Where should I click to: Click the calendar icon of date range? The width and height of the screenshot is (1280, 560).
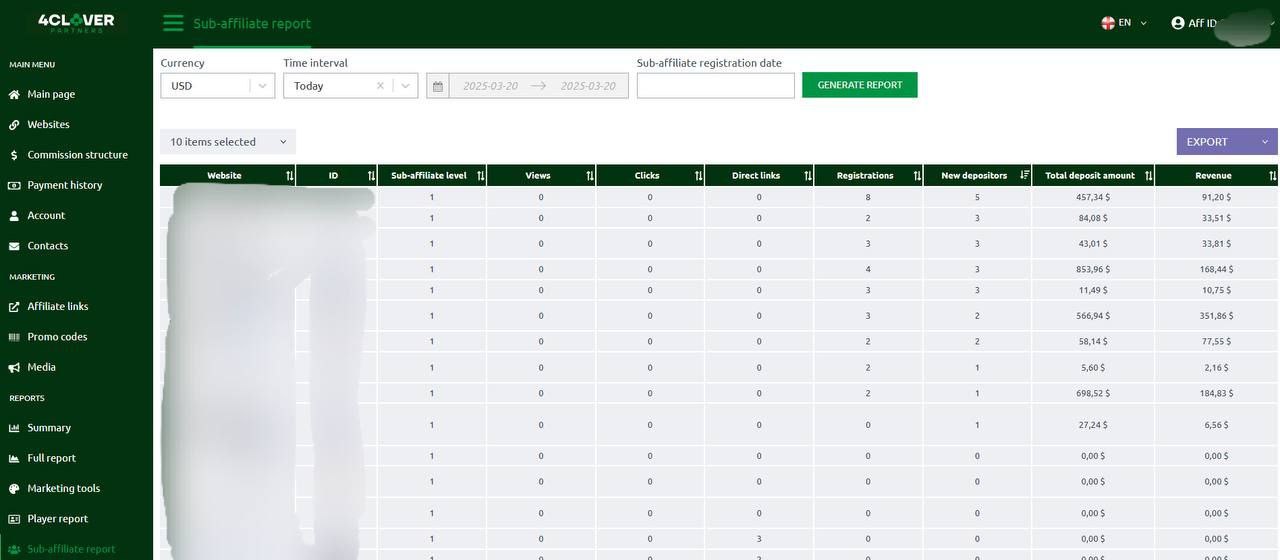tap(437, 86)
